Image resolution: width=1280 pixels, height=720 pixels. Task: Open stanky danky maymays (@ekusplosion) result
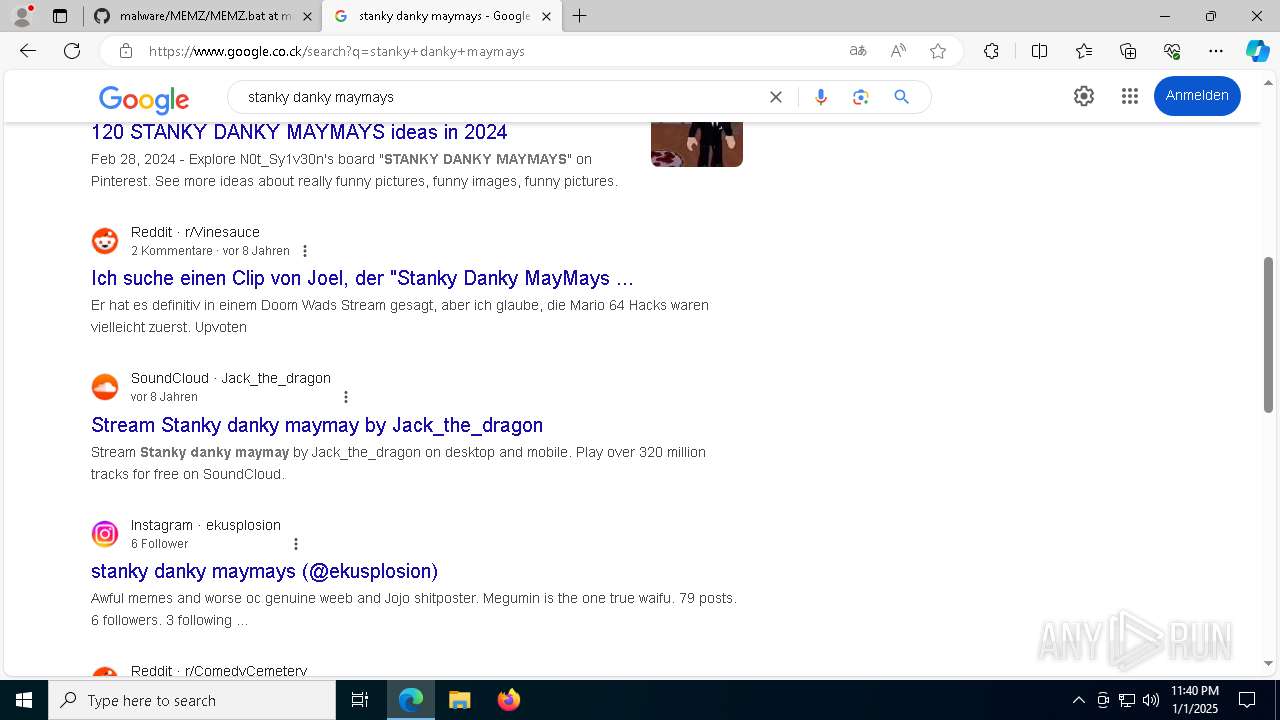(x=264, y=571)
